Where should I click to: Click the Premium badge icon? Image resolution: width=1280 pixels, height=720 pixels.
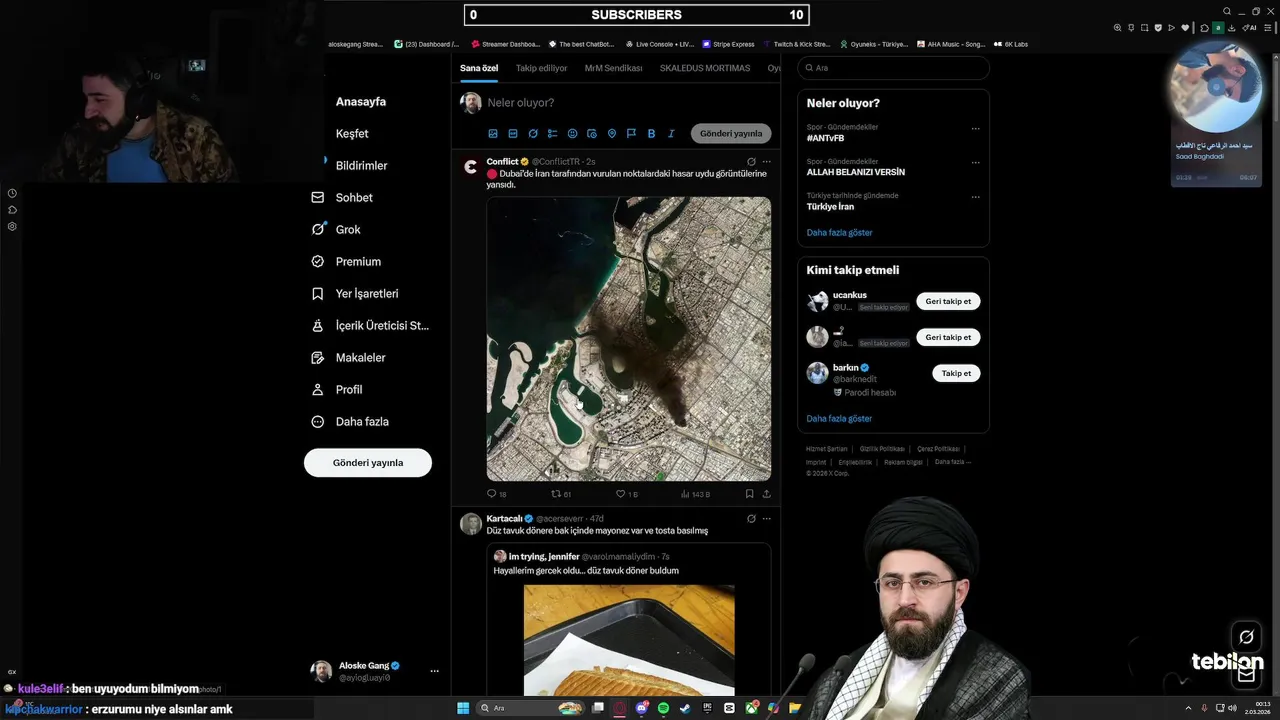[318, 262]
